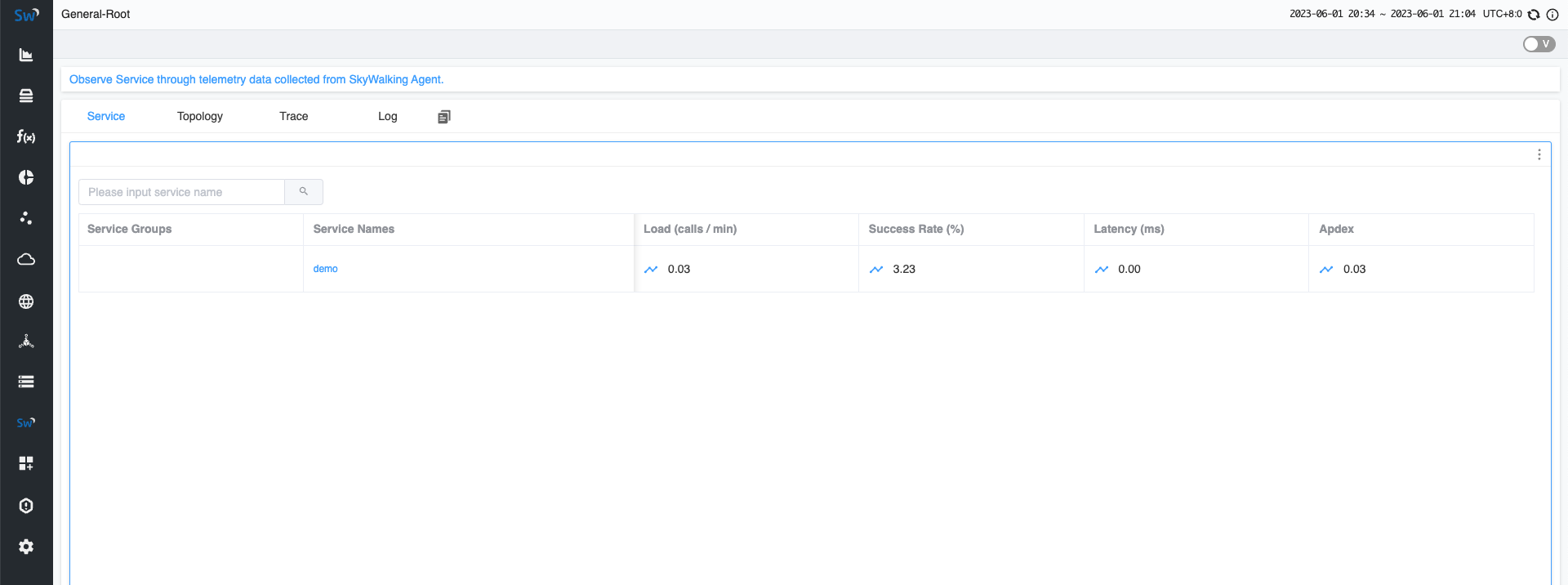The height and width of the screenshot is (585, 1568).
Task: Switch to the Topology tab
Action: [200, 116]
